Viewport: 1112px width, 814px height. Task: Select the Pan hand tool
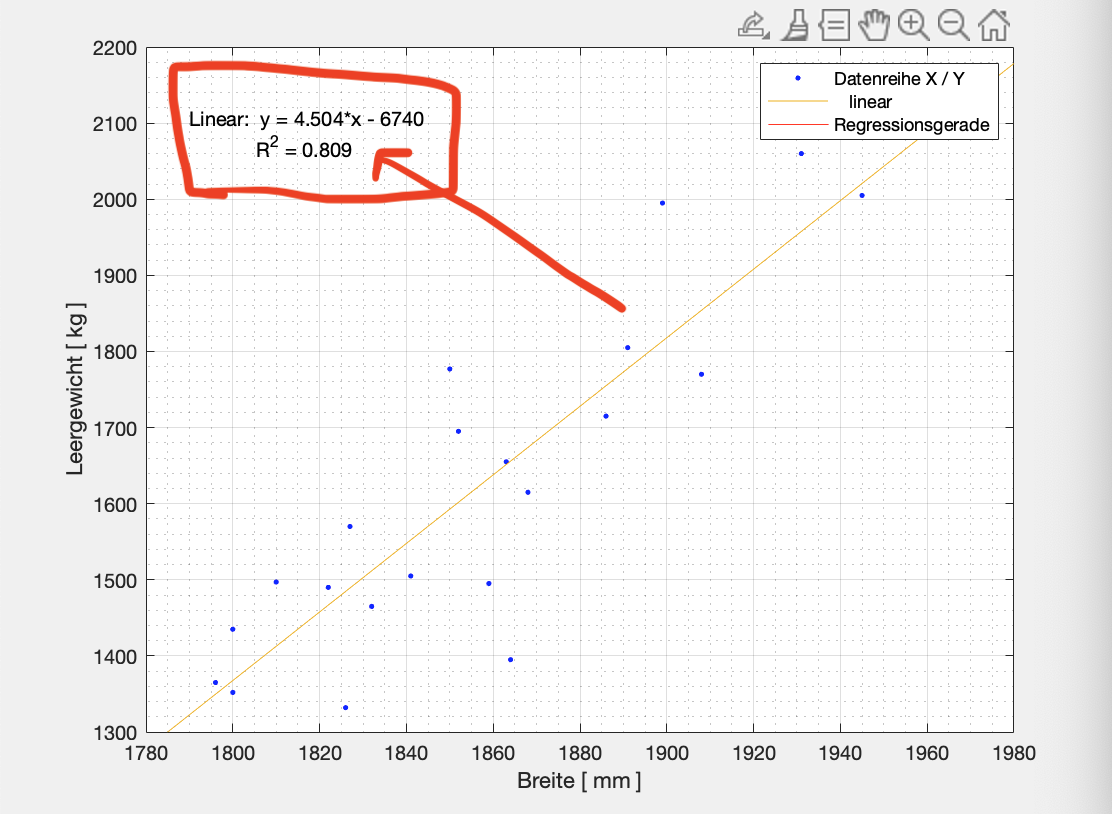pos(875,24)
